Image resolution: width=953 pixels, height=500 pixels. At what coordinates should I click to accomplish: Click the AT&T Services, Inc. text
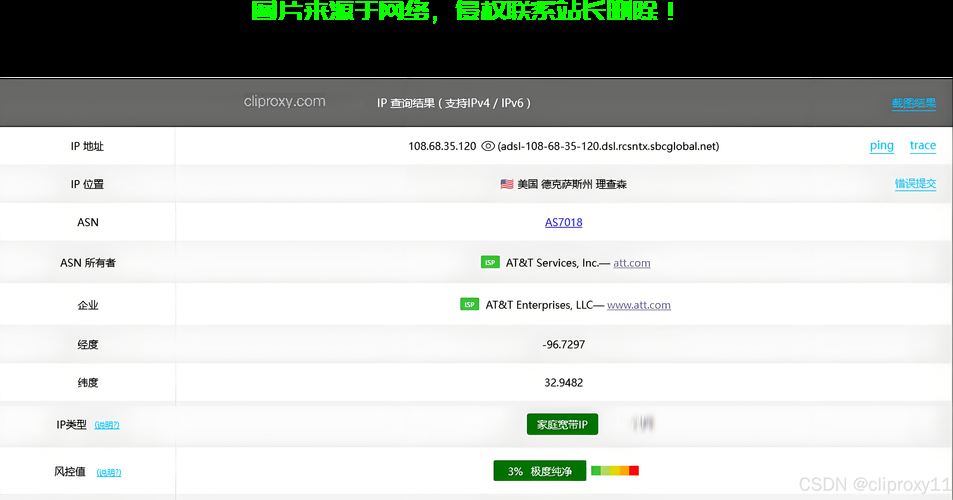click(x=552, y=263)
